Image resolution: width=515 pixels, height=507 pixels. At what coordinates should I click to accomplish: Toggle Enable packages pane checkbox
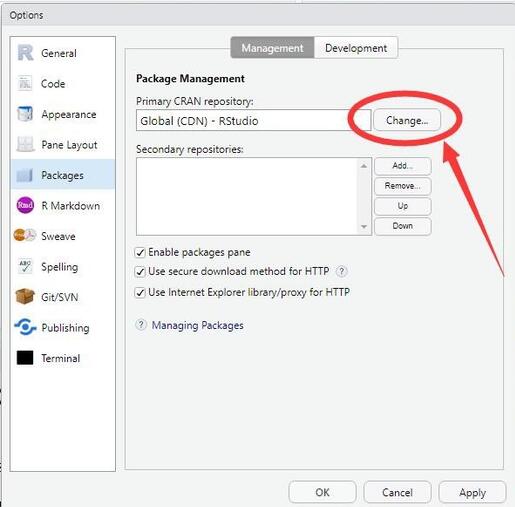[x=140, y=252]
